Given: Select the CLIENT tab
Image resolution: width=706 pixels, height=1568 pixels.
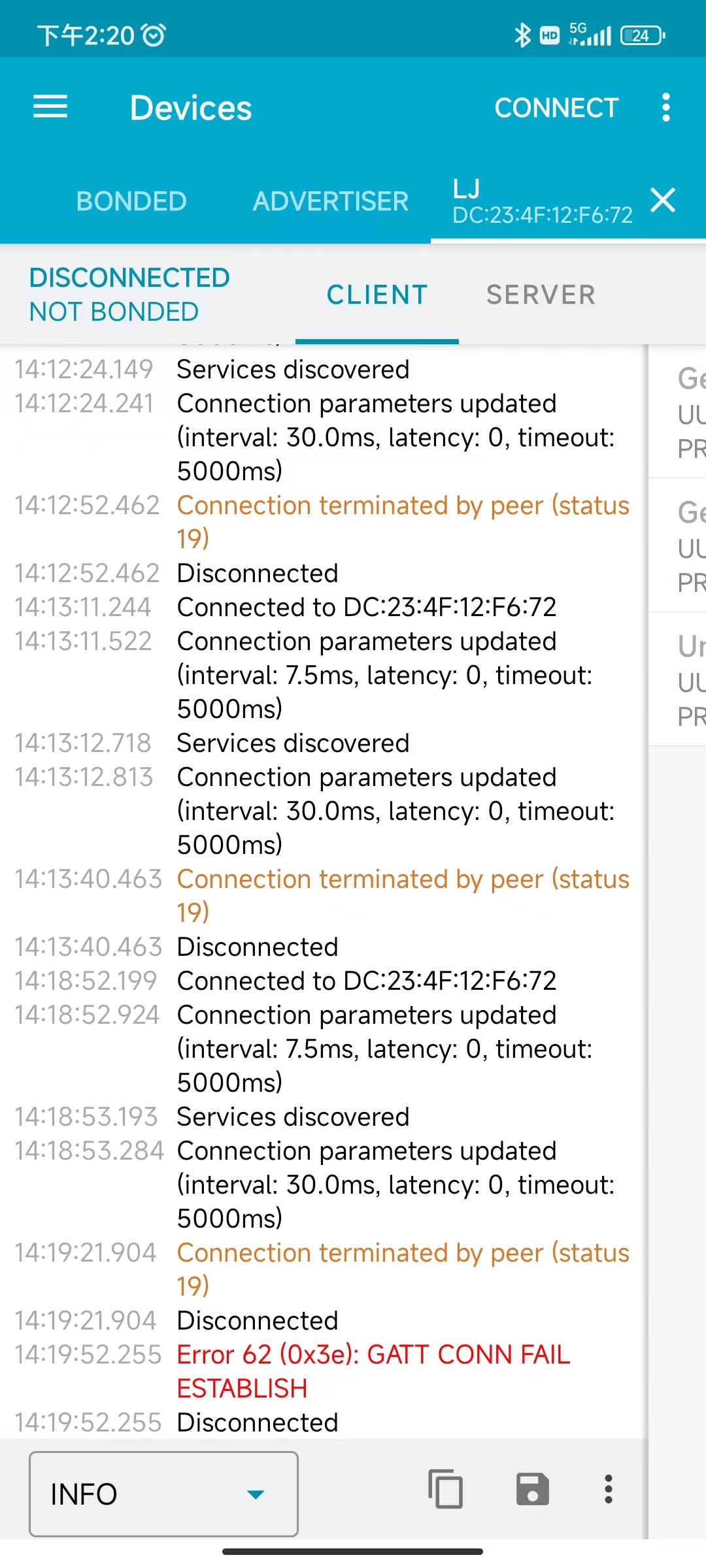Looking at the screenshot, I should tap(377, 295).
